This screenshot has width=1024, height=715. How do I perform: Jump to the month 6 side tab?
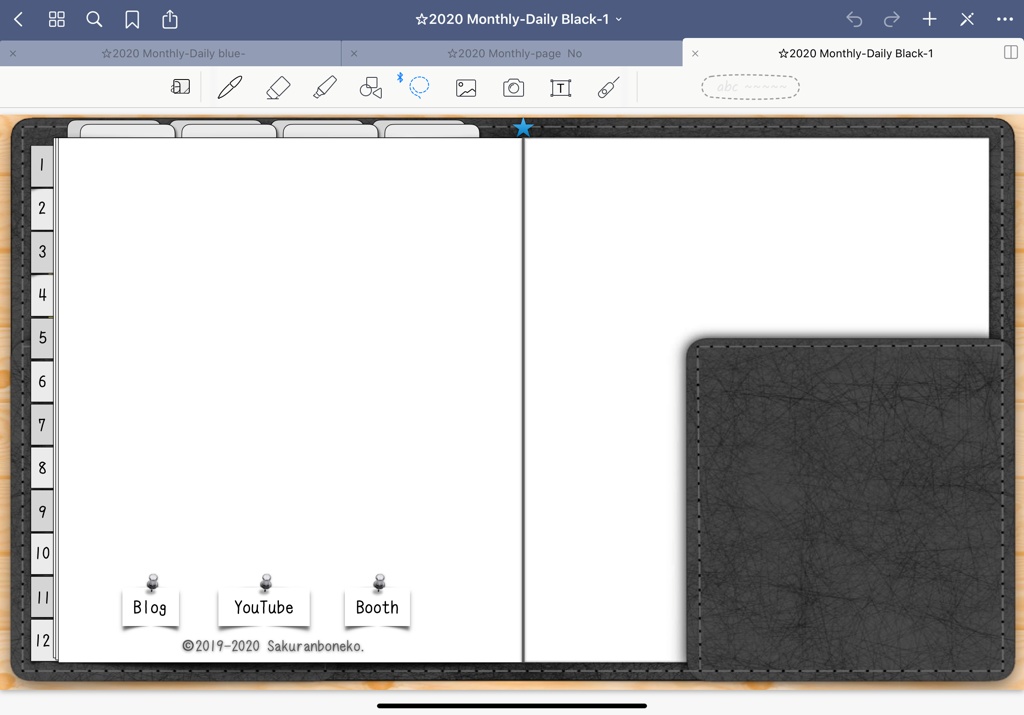pos(42,381)
